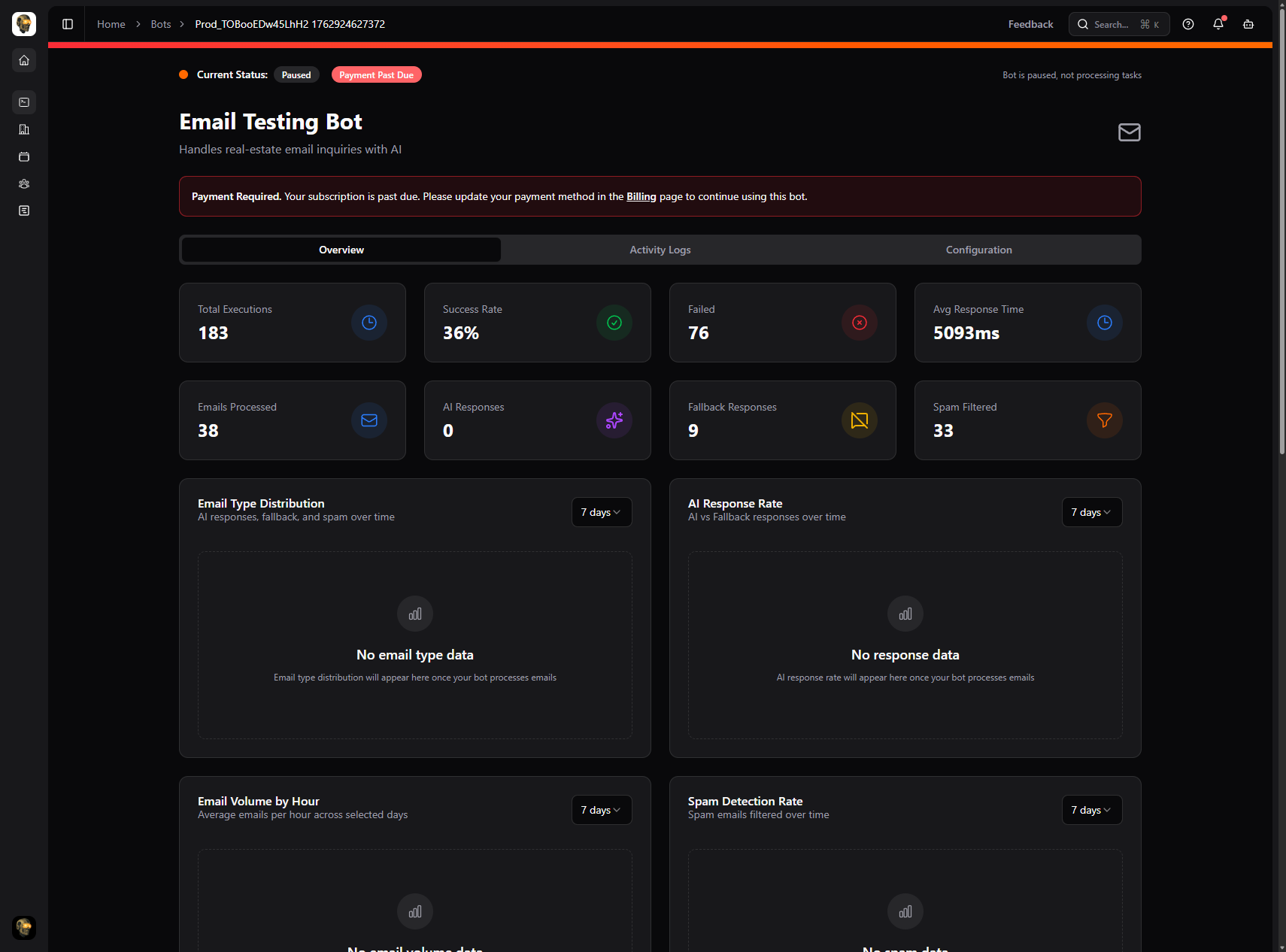
Task: Click chart icon in Email Type Distribution
Action: click(x=415, y=614)
